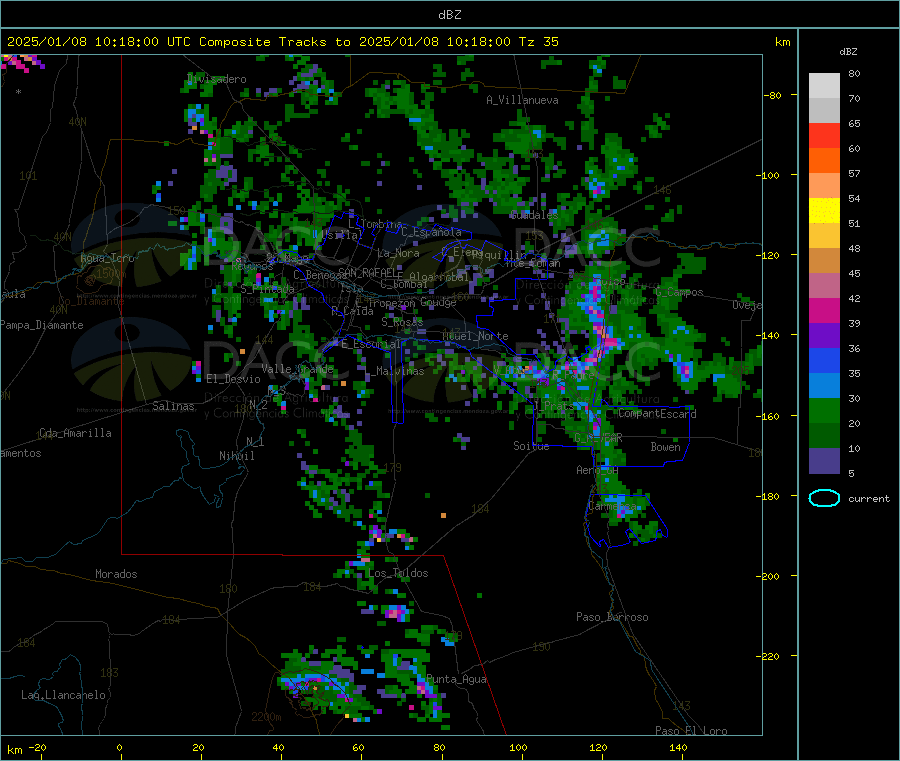The width and height of the screenshot is (900, 761).
Task: Click the Guadales map label
Action: (x=534, y=215)
